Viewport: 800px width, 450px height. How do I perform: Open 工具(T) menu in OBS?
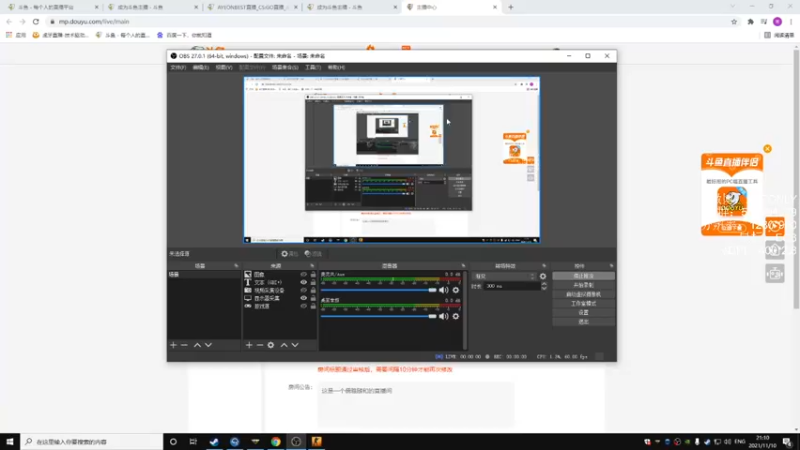tap(312, 67)
